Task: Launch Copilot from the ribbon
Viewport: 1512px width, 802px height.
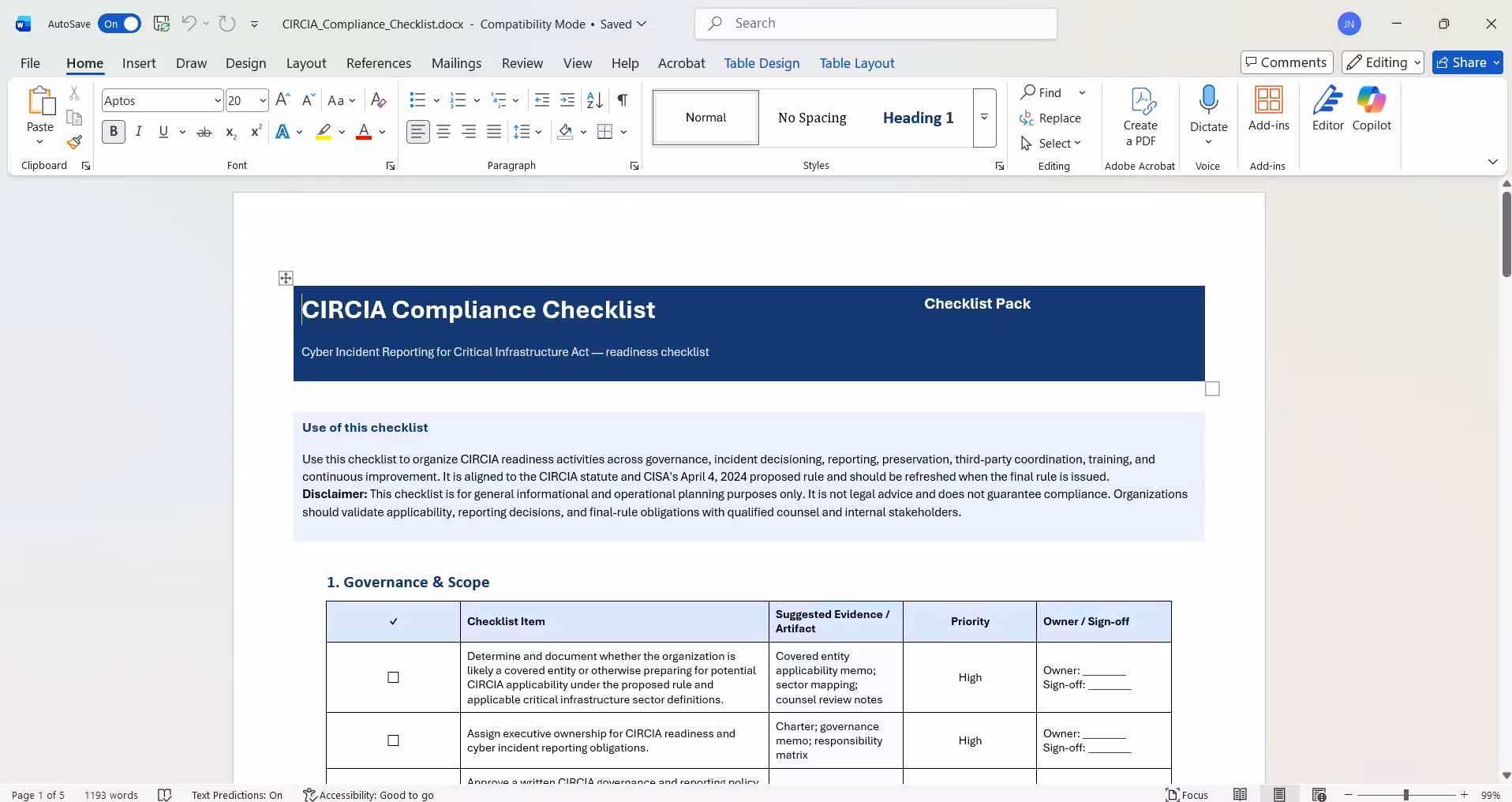Action: (1372, 109)
